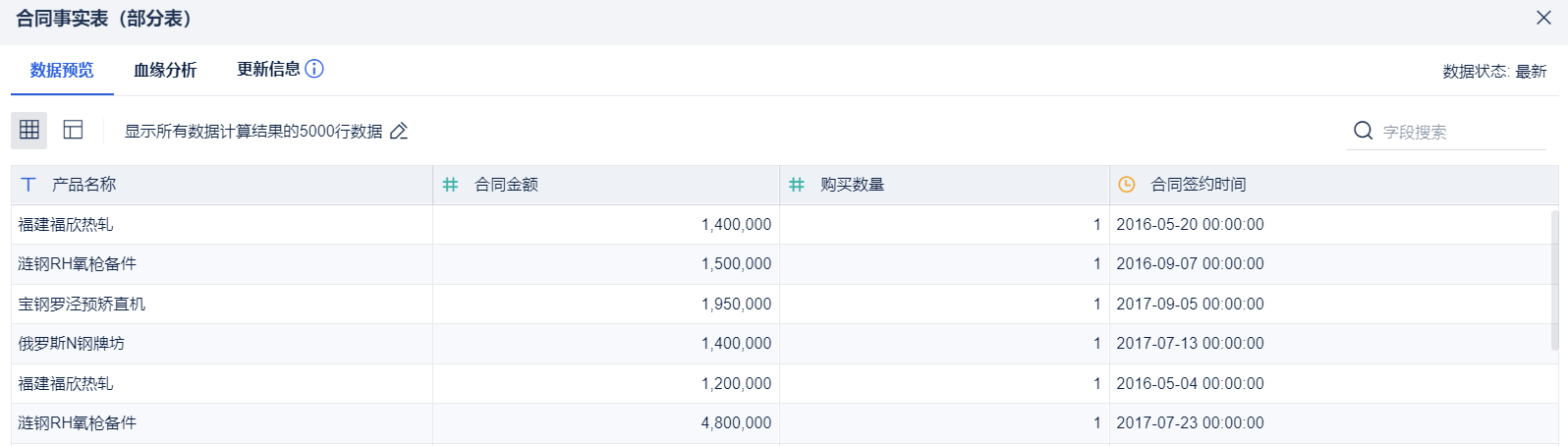Click number type icon of 购买数量 column
This screenshot has width=1568, height=446.
coord(797,185)
